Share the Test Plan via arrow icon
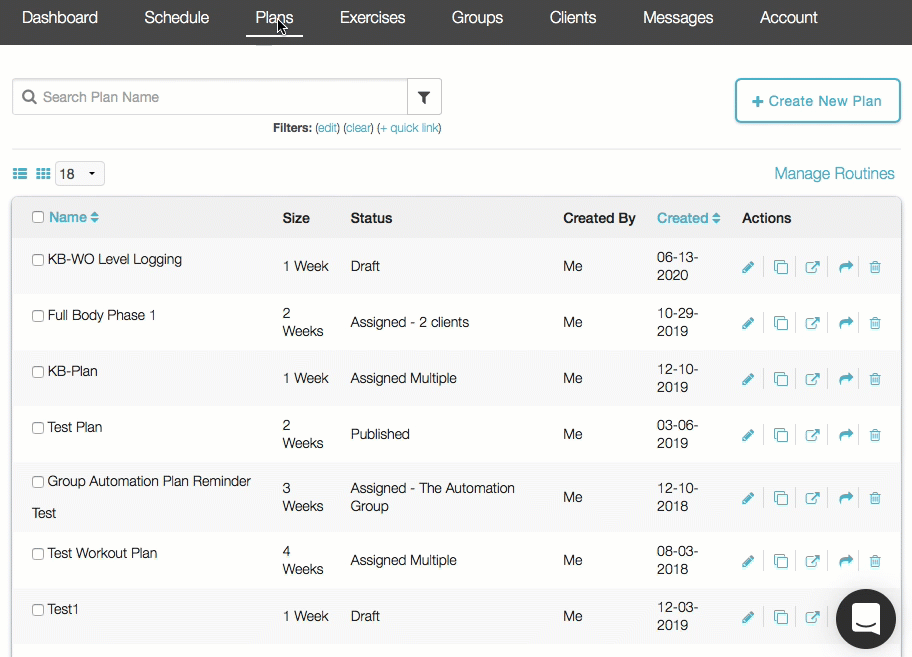Screen dimensions: 912x657 [x=845, y=435]
